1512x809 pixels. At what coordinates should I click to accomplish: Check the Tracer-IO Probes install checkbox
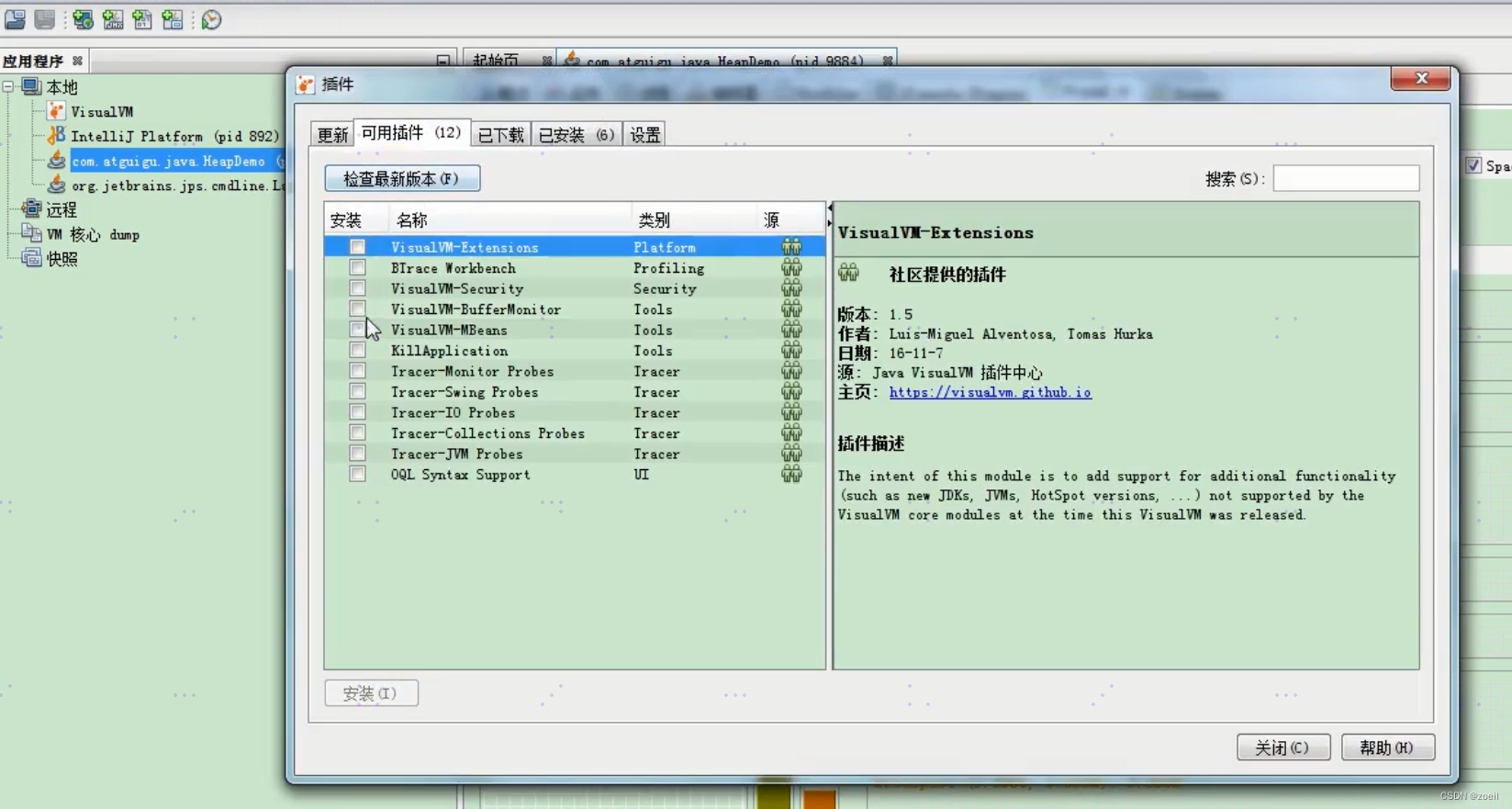tap(357, 412)
